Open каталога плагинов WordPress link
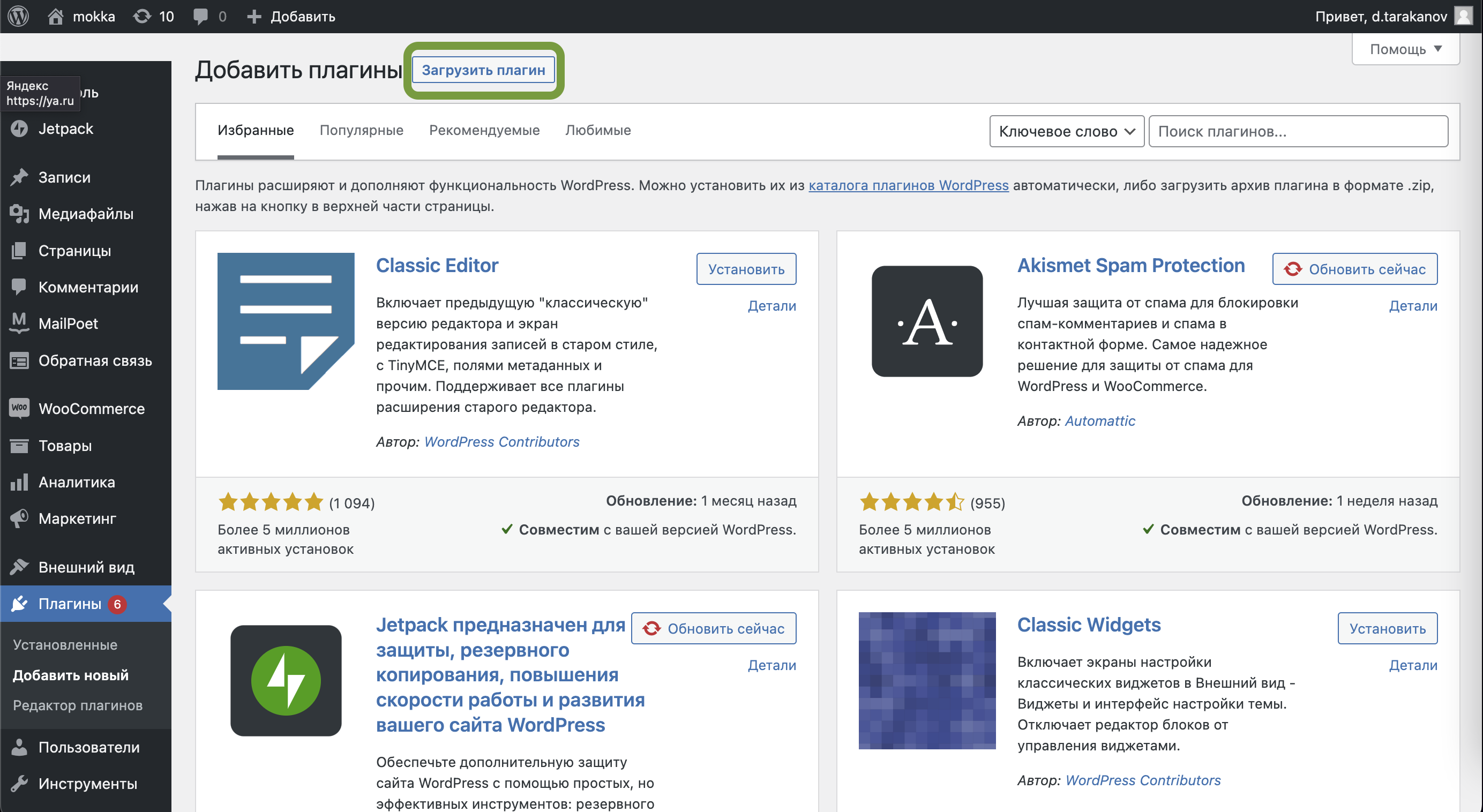The height and width of the screenshot is (812, 1483). point(909,185)
